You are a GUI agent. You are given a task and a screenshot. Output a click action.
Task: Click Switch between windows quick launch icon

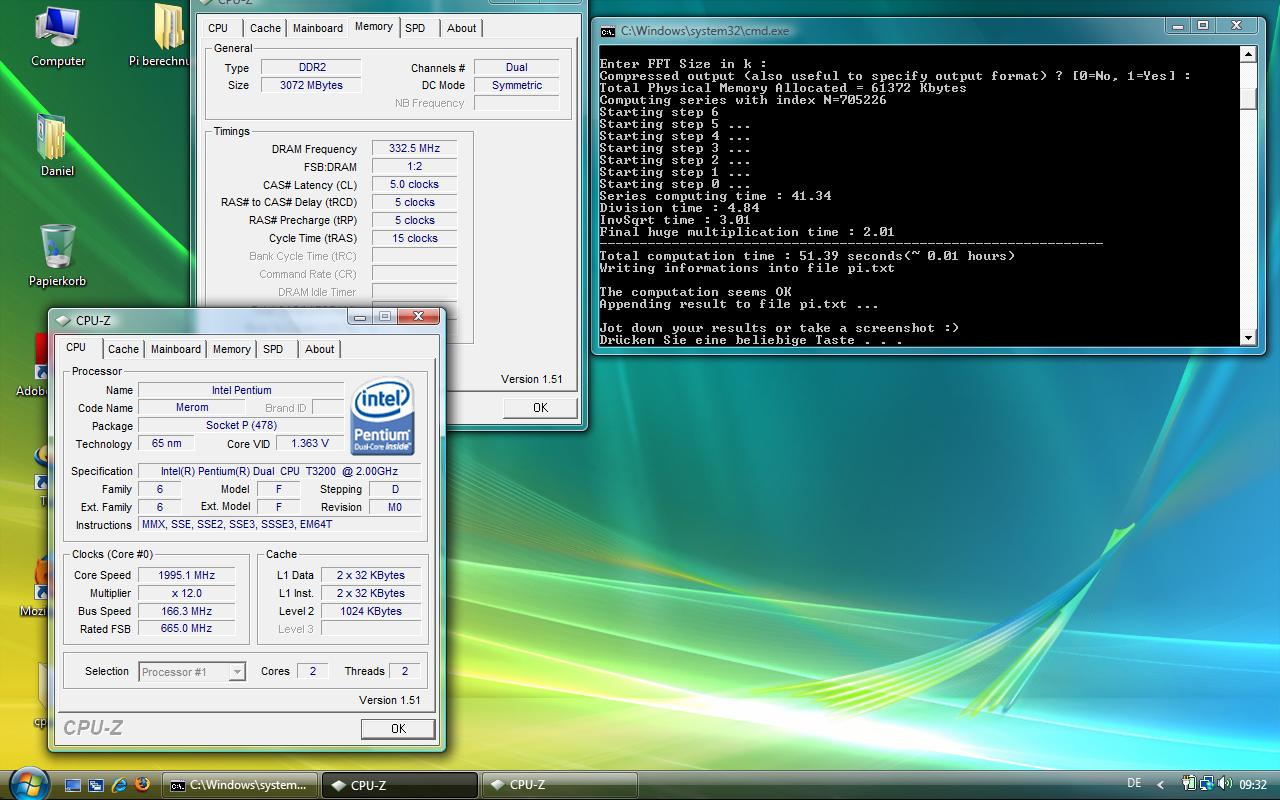[x=96, y=785]
